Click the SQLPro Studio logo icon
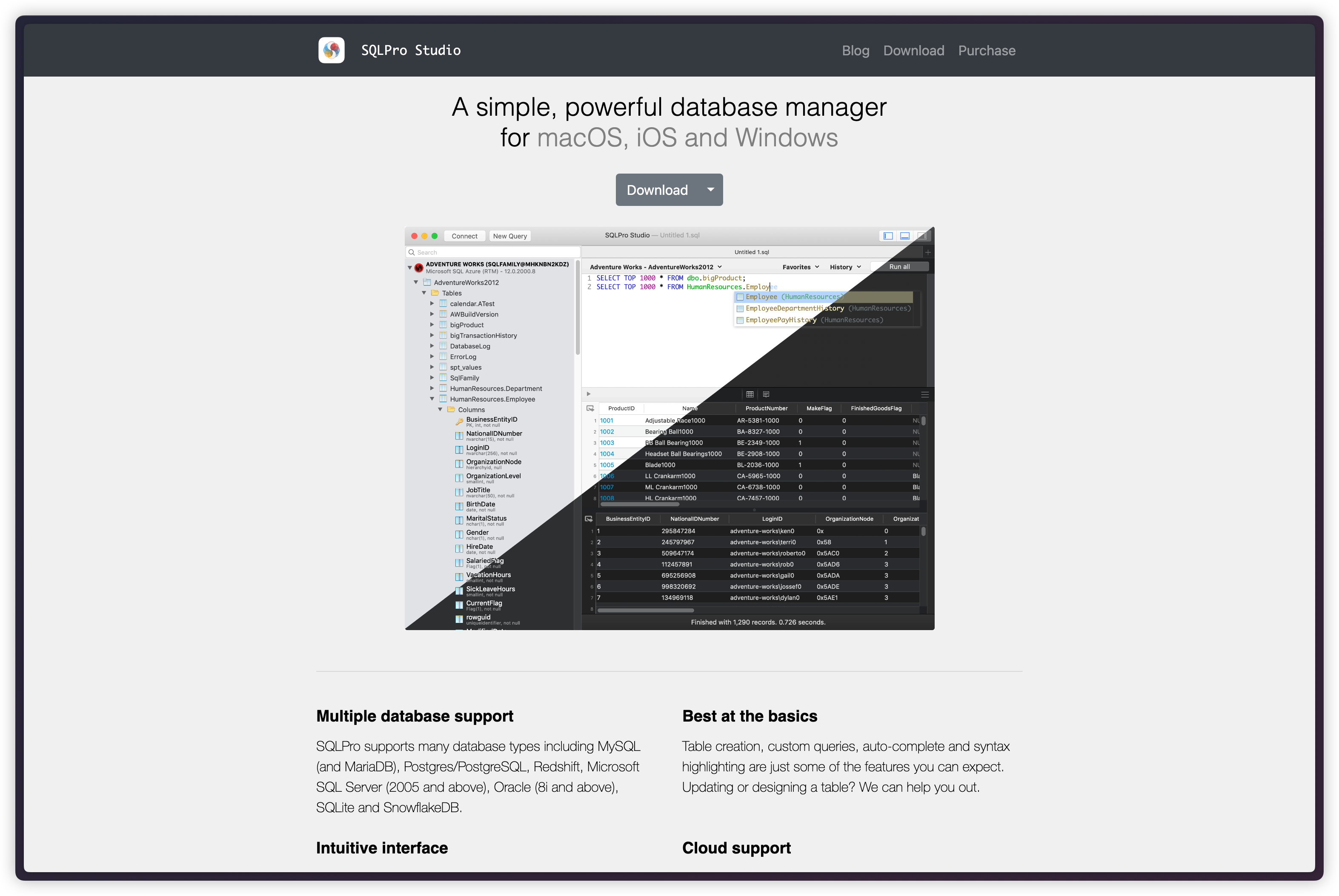This screenshot has width=1339, height=896. 332,50
